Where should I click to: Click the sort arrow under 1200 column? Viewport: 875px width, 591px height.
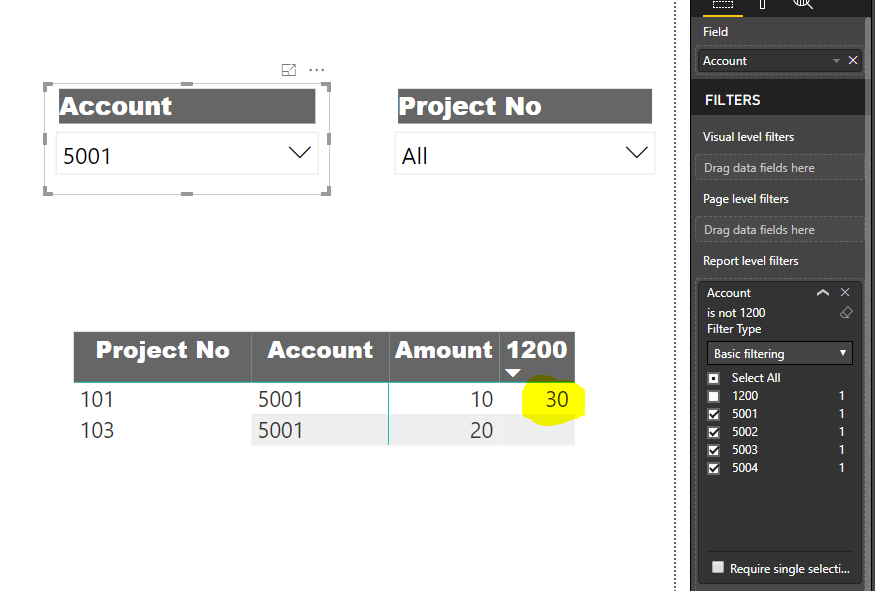[512, 372]
